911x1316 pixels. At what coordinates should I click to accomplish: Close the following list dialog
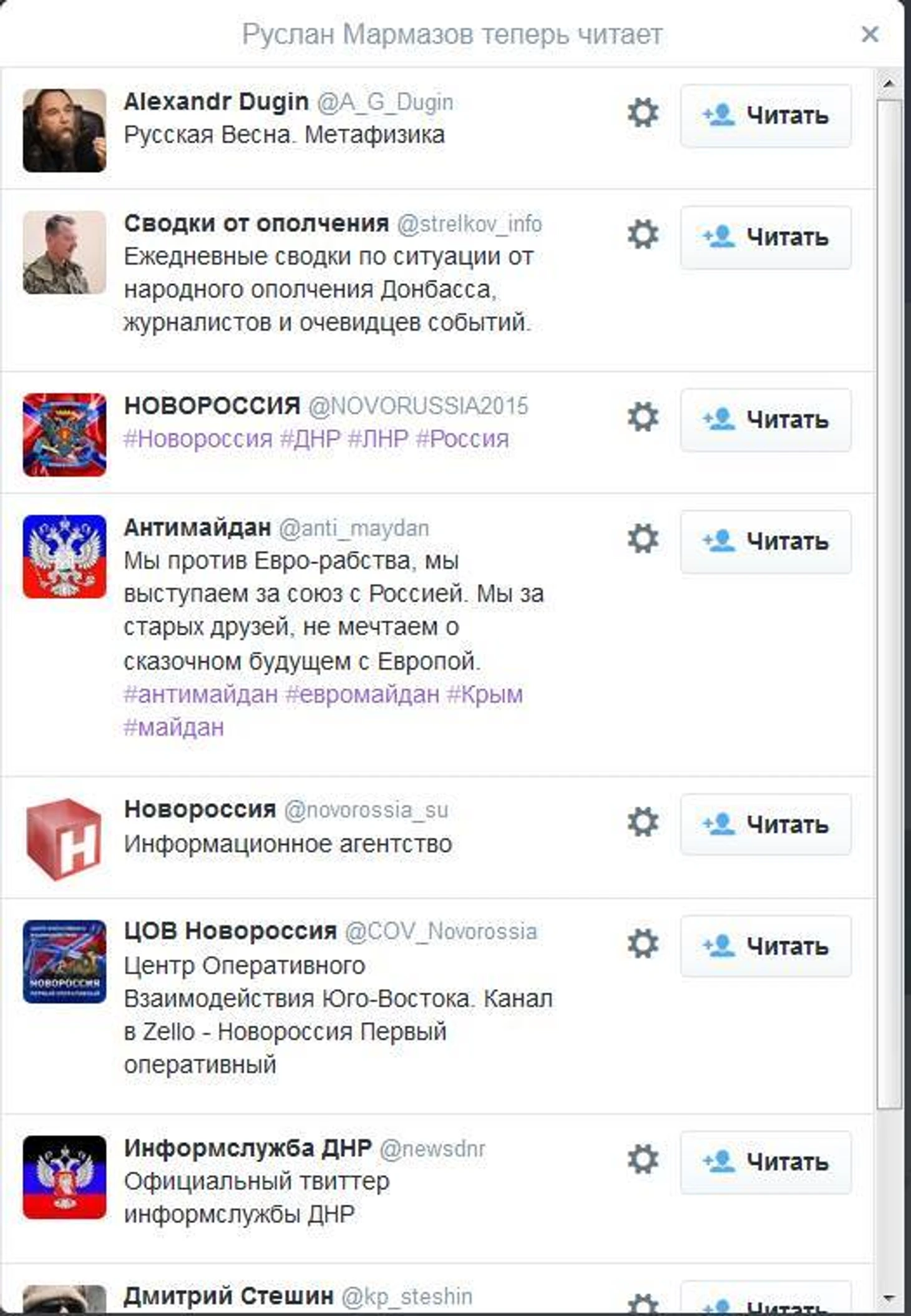(870, 34)
